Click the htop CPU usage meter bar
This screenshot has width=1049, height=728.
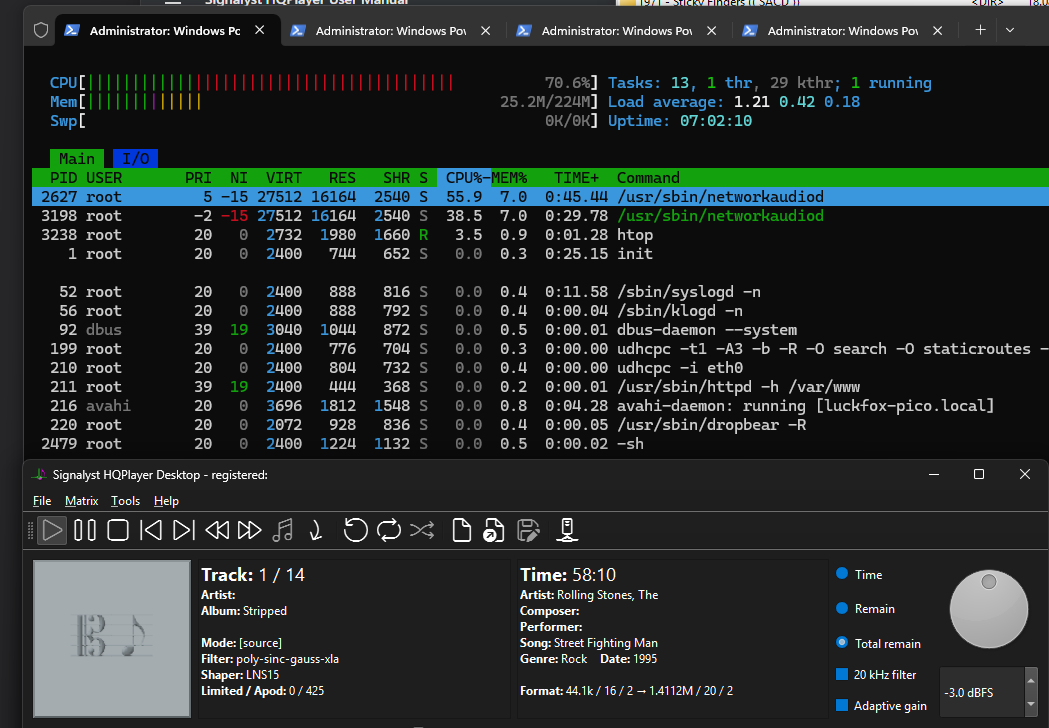click(324, 83)
